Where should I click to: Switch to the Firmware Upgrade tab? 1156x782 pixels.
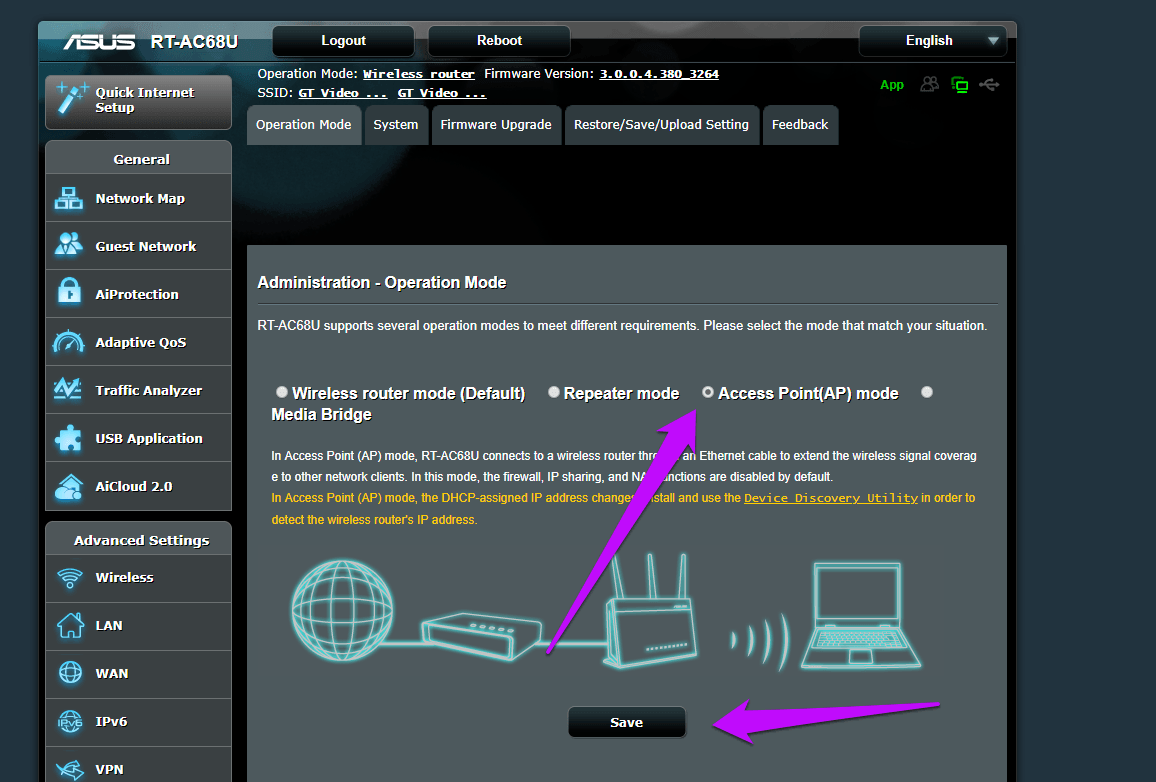(x=496, y=125)
